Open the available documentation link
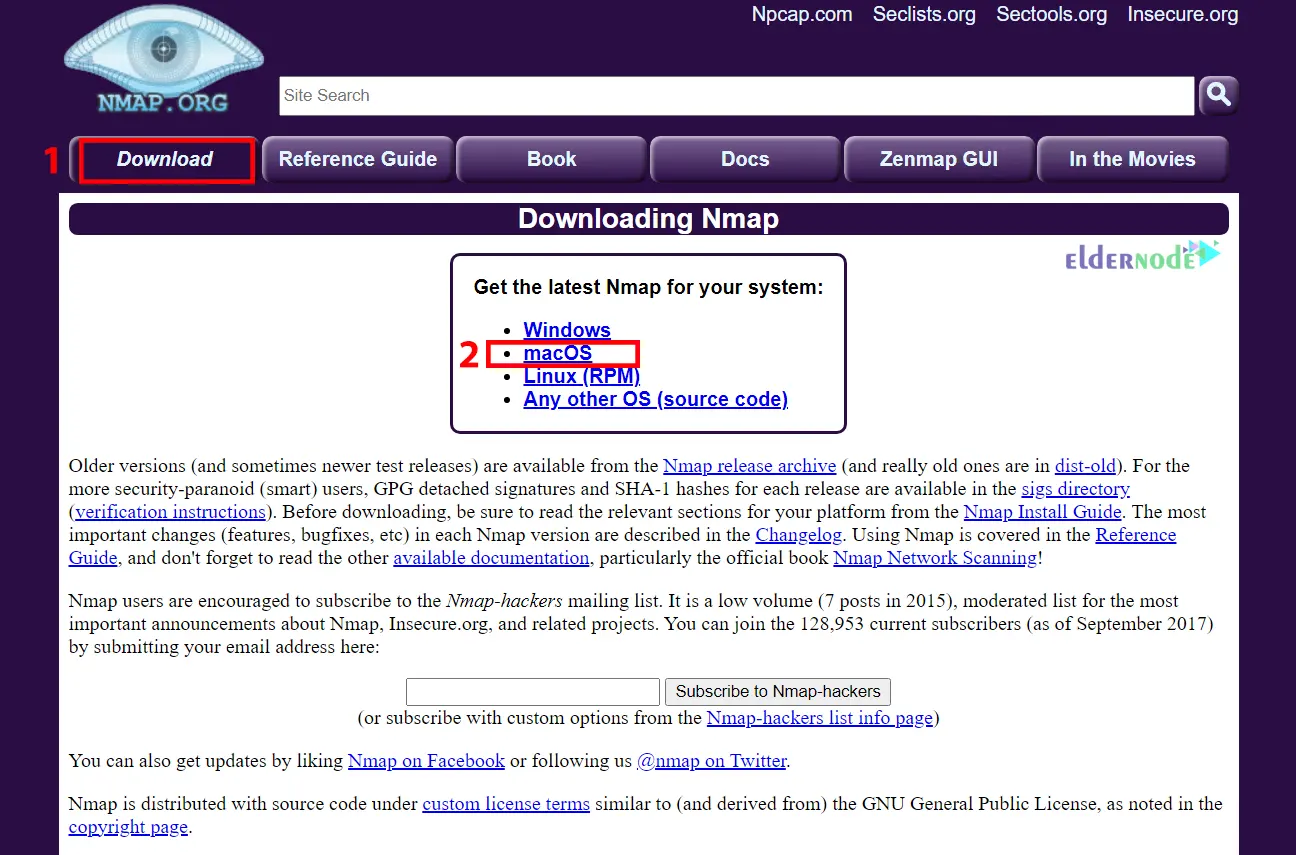 tap(491, 558)
